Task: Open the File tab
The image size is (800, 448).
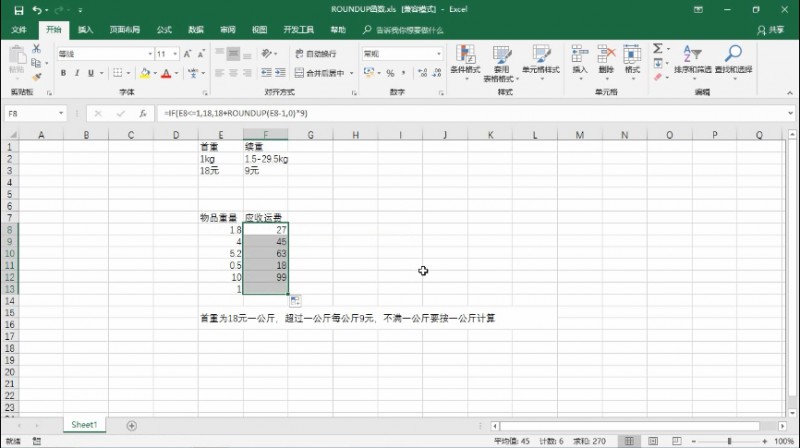Action: 19,30
